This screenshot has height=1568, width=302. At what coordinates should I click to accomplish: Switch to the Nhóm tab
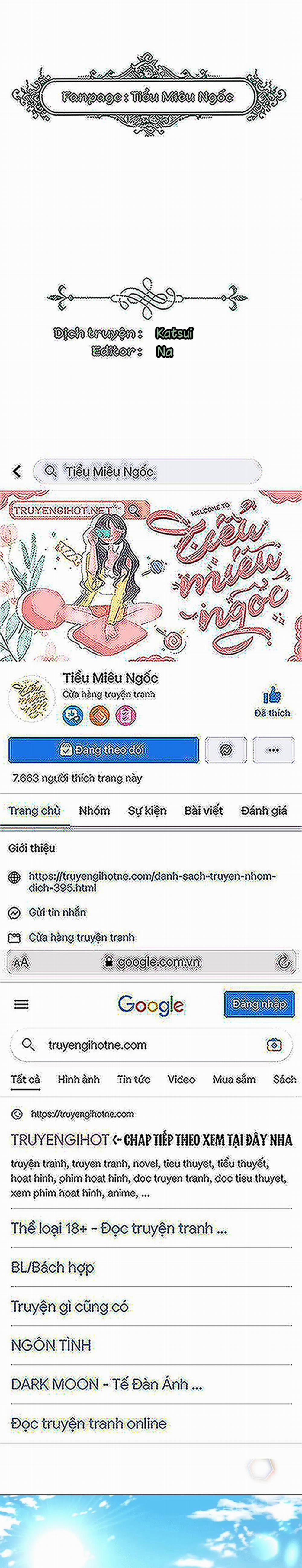pos(94,811)
